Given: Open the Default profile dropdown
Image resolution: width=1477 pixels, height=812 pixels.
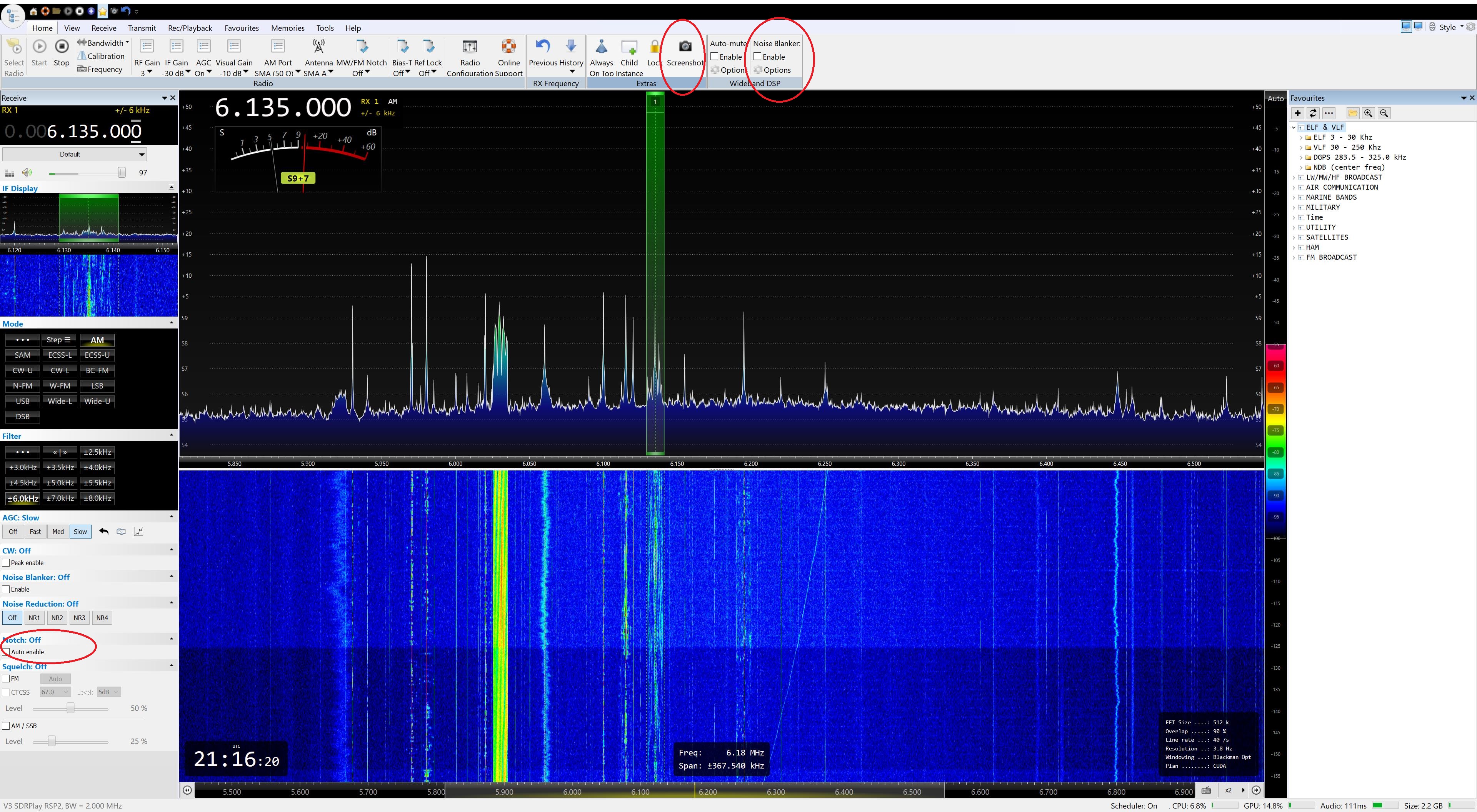Looking at the screenshot, I should [75, 154].
